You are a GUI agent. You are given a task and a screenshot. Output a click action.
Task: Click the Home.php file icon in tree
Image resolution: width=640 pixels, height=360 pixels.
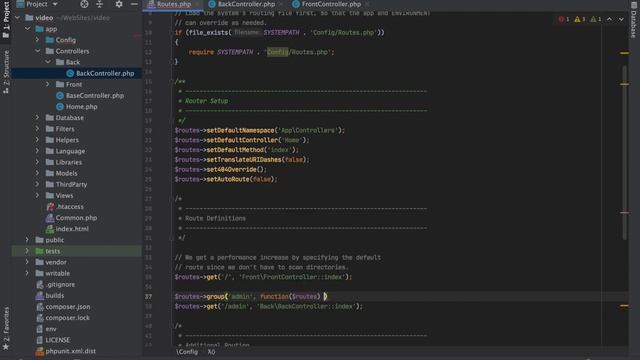click(60, 107)
